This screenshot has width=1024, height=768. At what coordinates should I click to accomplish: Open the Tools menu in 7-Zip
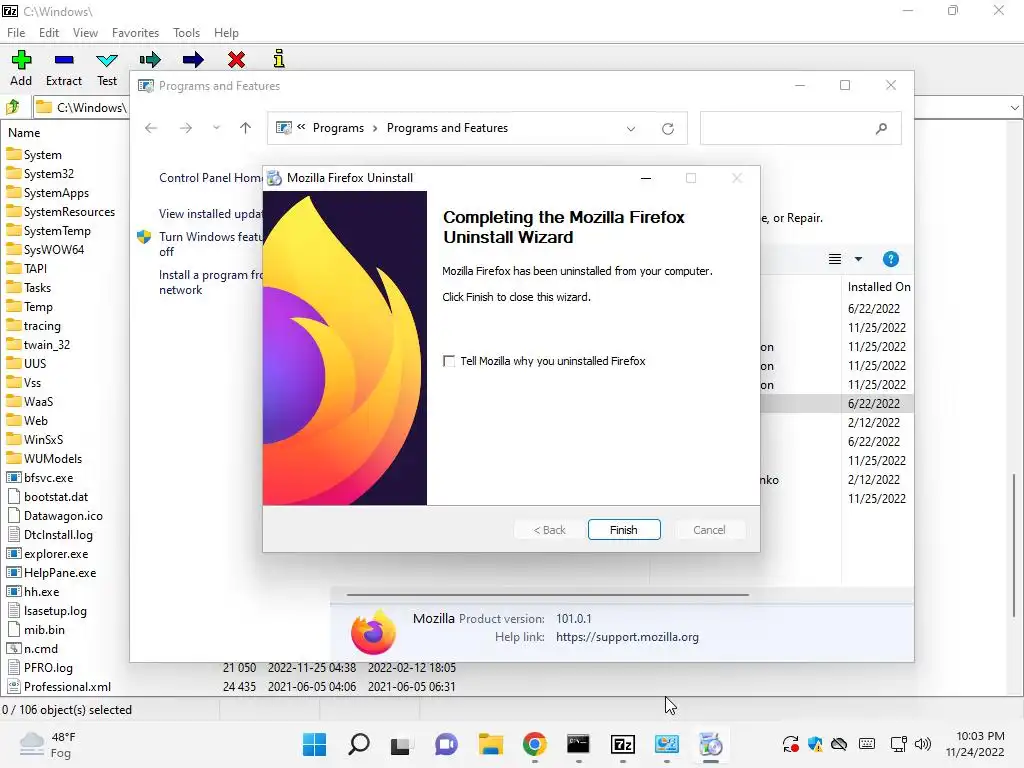tap(186, 33)
